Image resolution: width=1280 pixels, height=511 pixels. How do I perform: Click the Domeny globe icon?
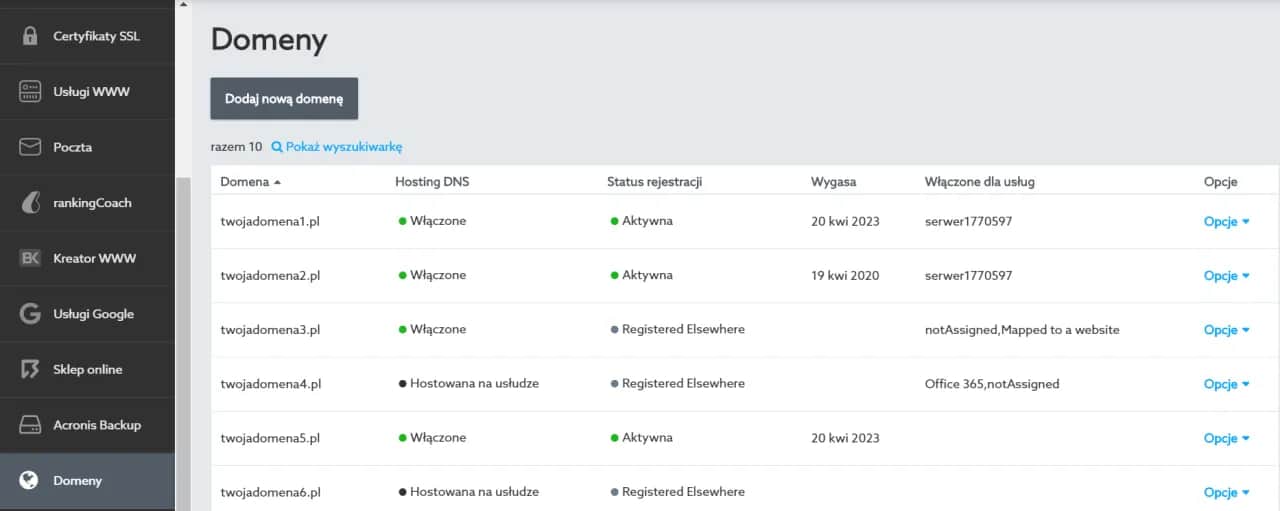click(x=30, y=481)
